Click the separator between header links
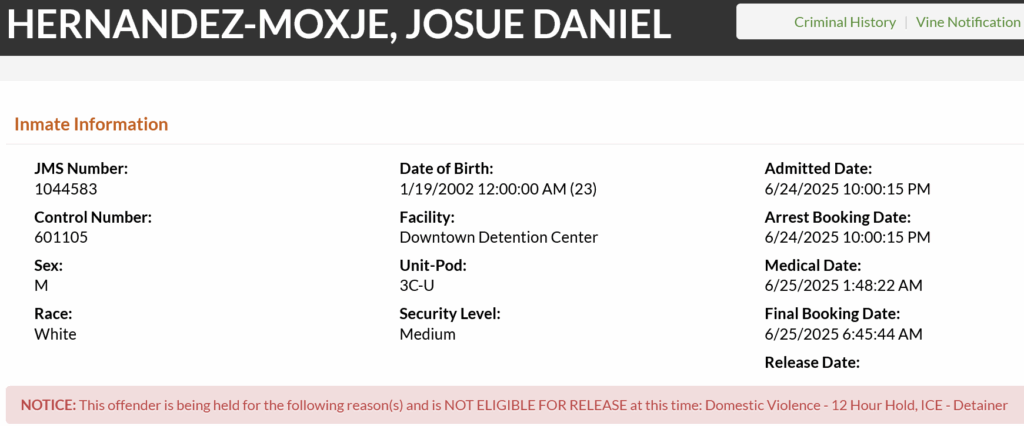Image resolution: width=1024 pixels, height=426 pixels. tap(906, 22)
